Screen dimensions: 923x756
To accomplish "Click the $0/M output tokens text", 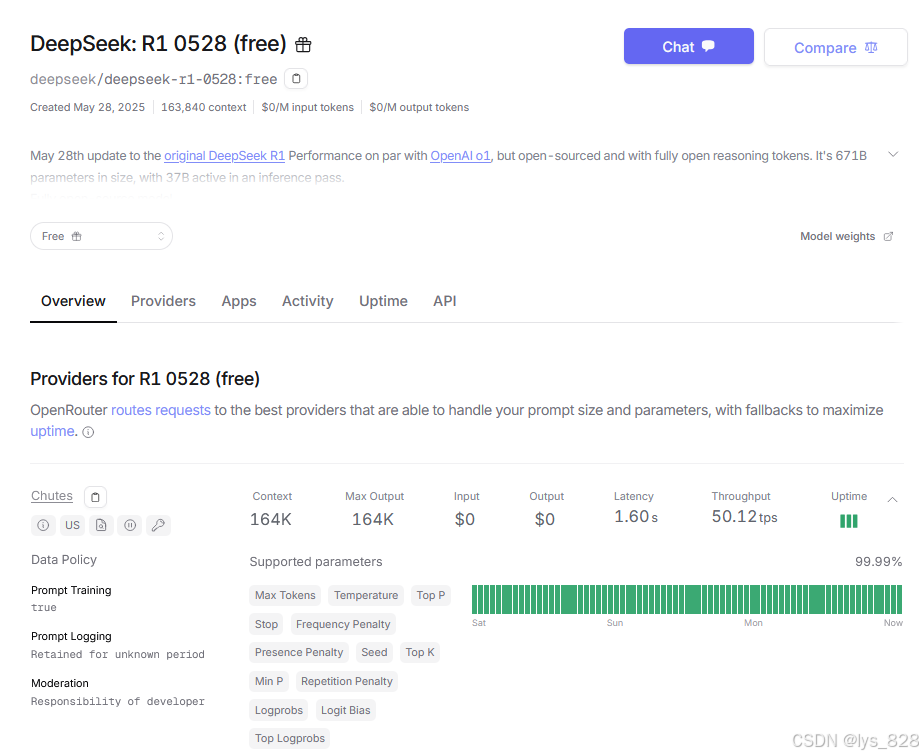I will click(x=419, y=107).
